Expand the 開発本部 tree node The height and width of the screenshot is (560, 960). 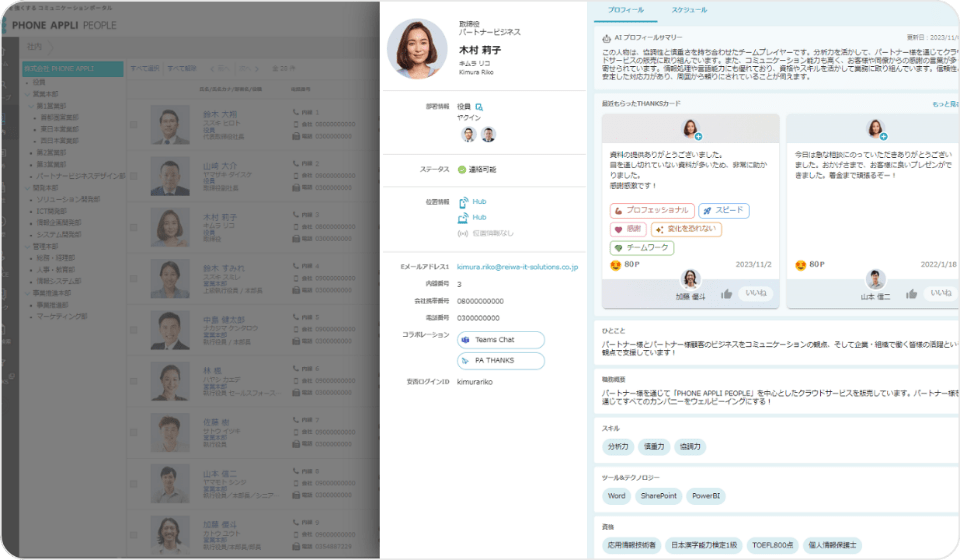click(x=26, y=185)
